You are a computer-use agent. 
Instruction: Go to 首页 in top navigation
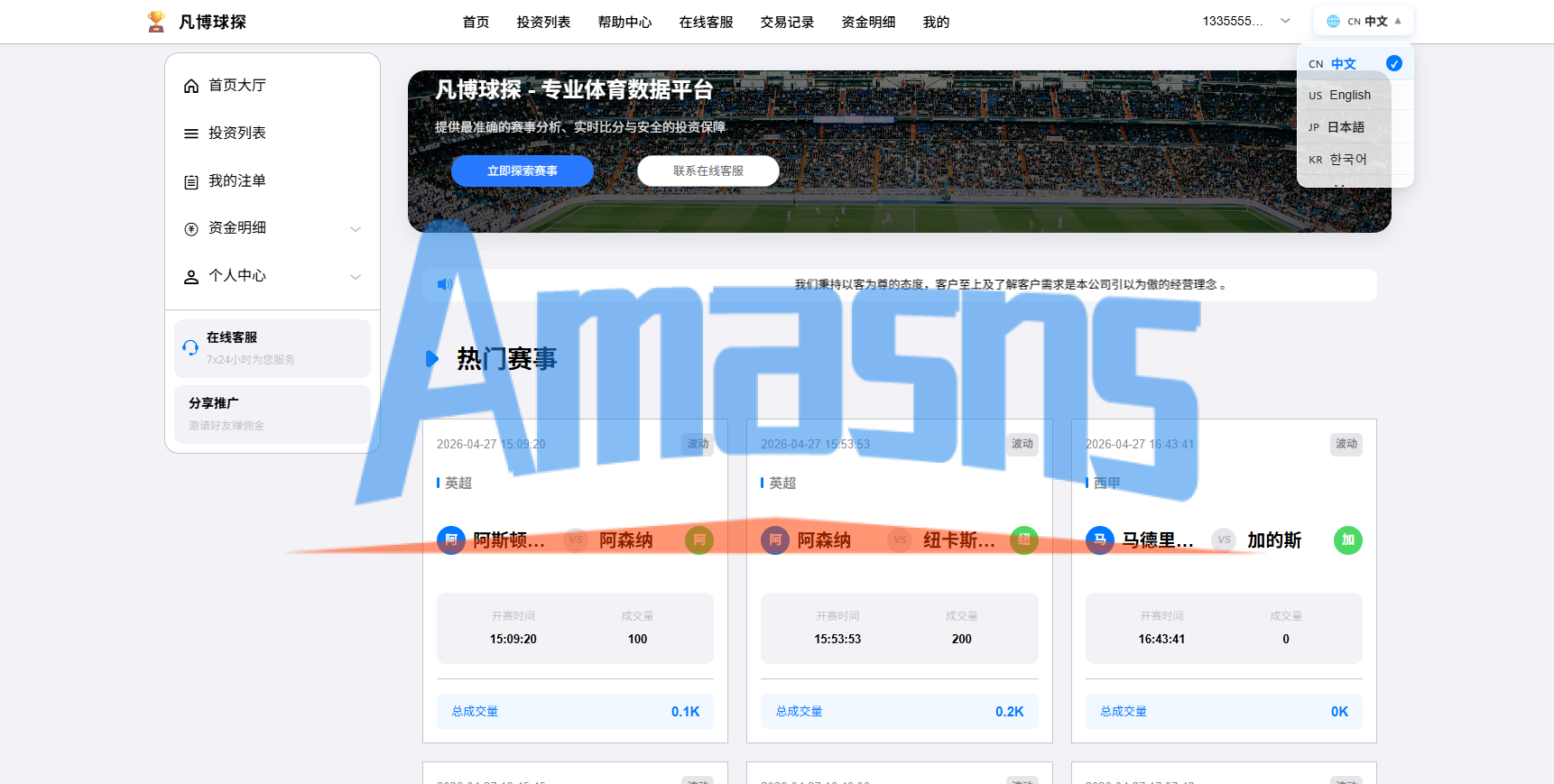(476, 22)
